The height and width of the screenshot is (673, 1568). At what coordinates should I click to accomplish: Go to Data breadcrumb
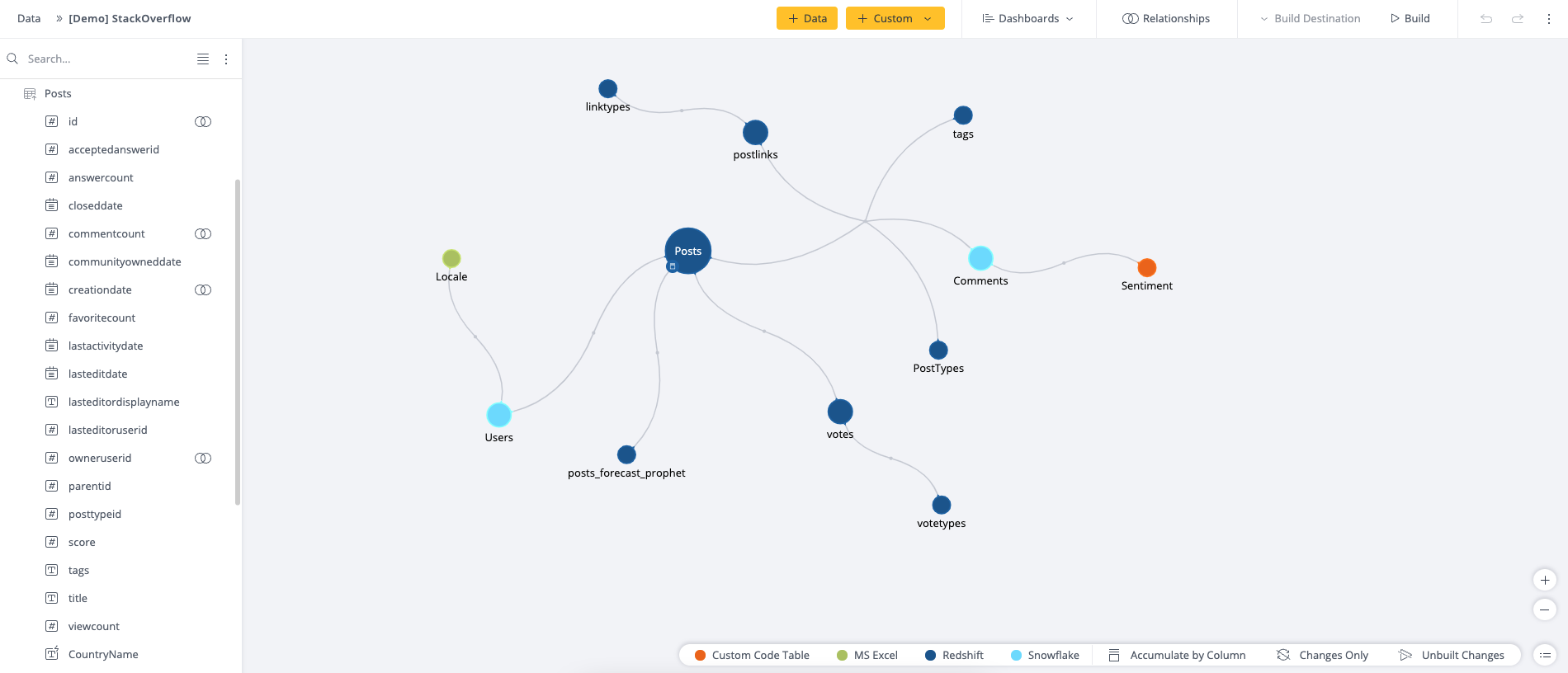29,18
